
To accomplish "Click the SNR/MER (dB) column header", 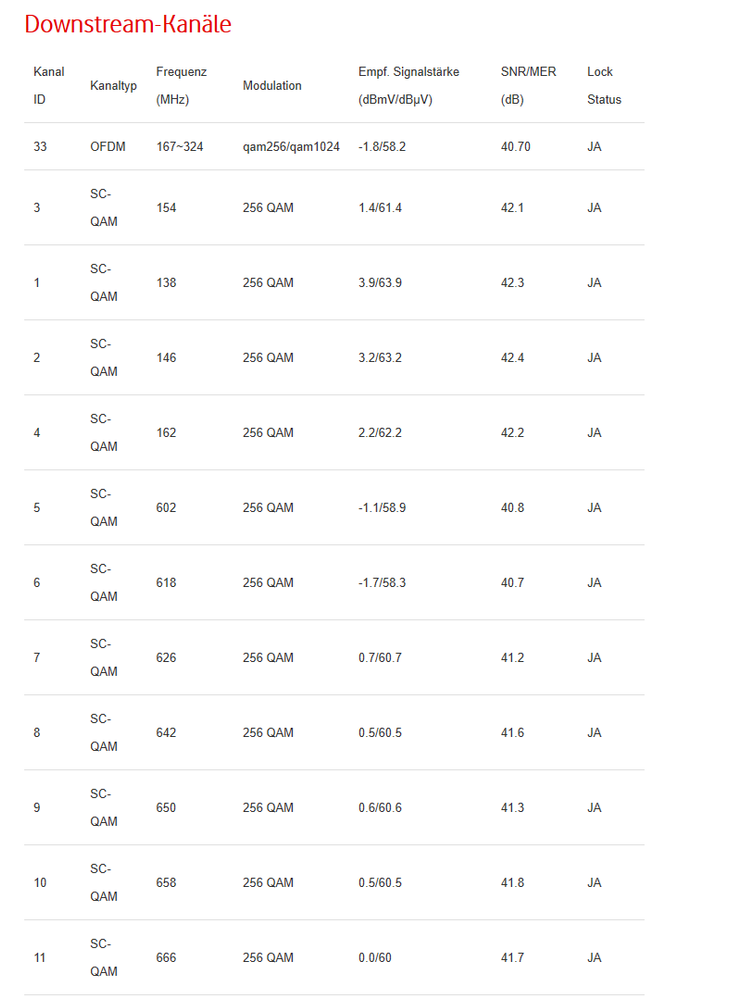I will coord(528,85).
